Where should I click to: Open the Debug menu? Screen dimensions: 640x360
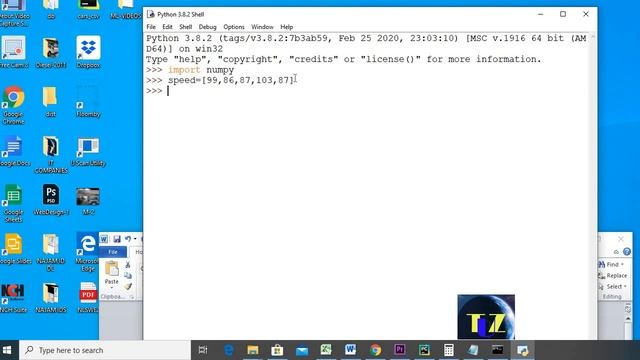coord(207,27)
